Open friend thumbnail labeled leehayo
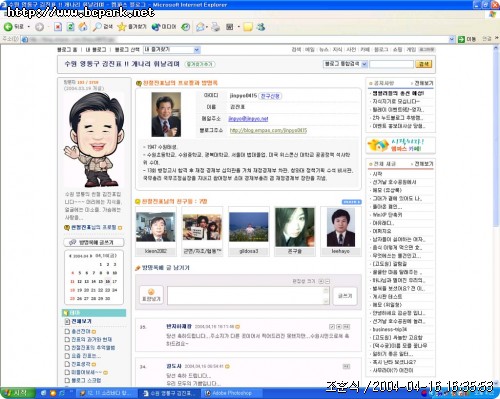This screenshot has width=500, height=399. pos(341,232)
